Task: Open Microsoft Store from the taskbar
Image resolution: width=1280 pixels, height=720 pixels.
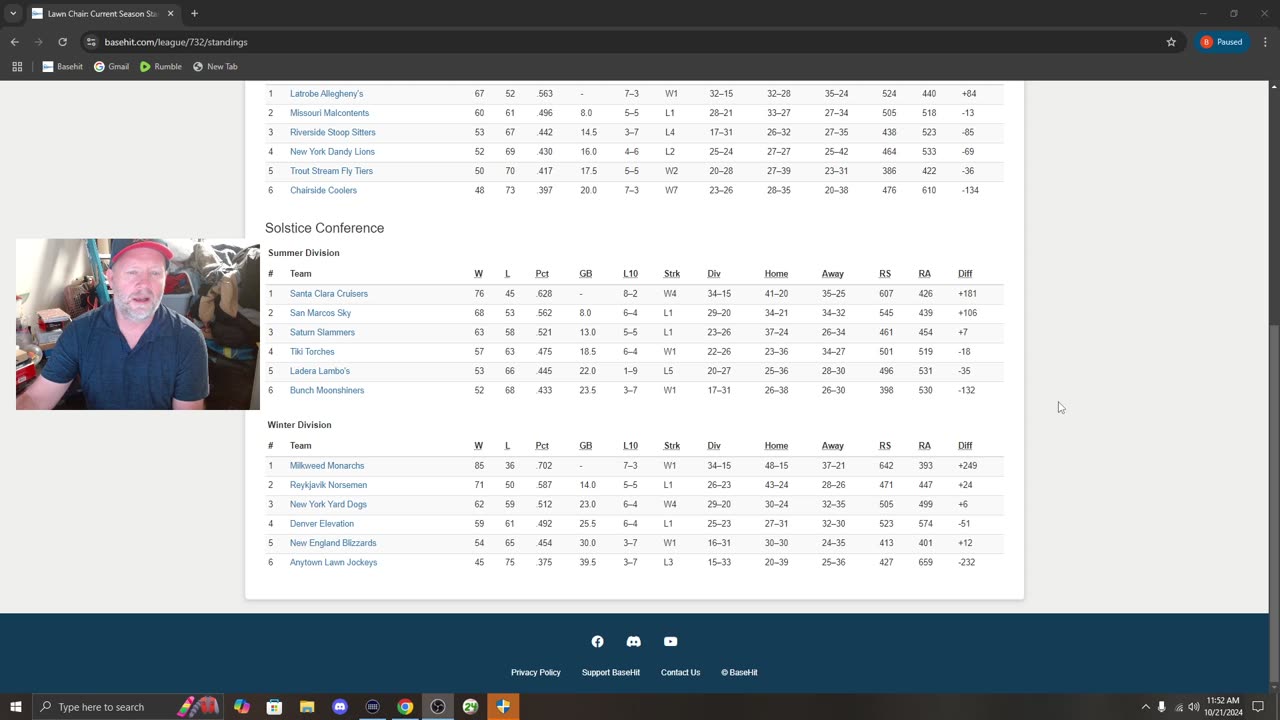Action: pos(274,707)
